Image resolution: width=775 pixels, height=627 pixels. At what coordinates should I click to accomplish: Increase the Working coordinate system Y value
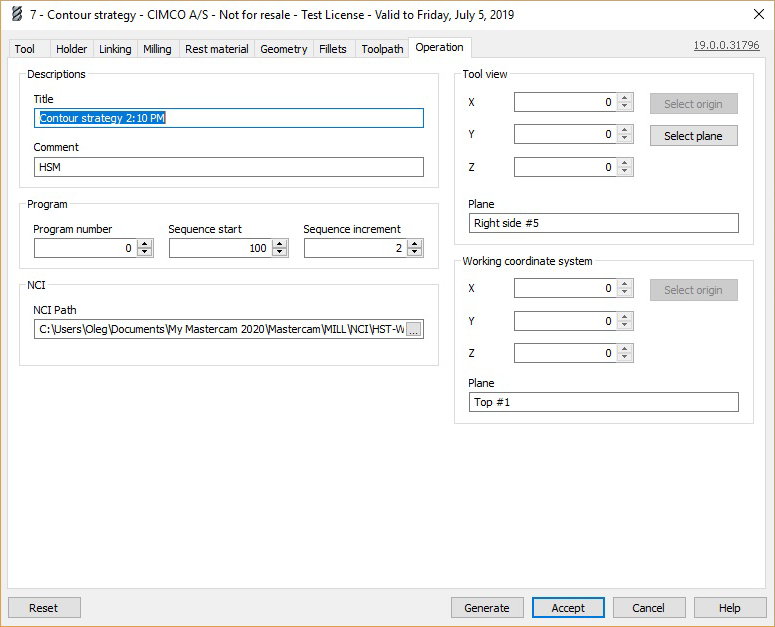[x=625, y=317]
